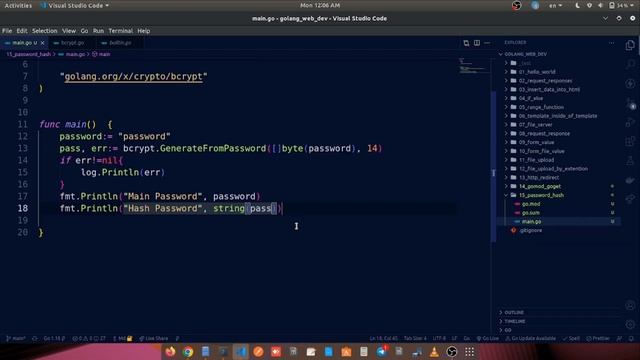Screen dimensions: 640x360
Task: Click the errors and warnings count in status bar
Action: [x=89, y=338]
